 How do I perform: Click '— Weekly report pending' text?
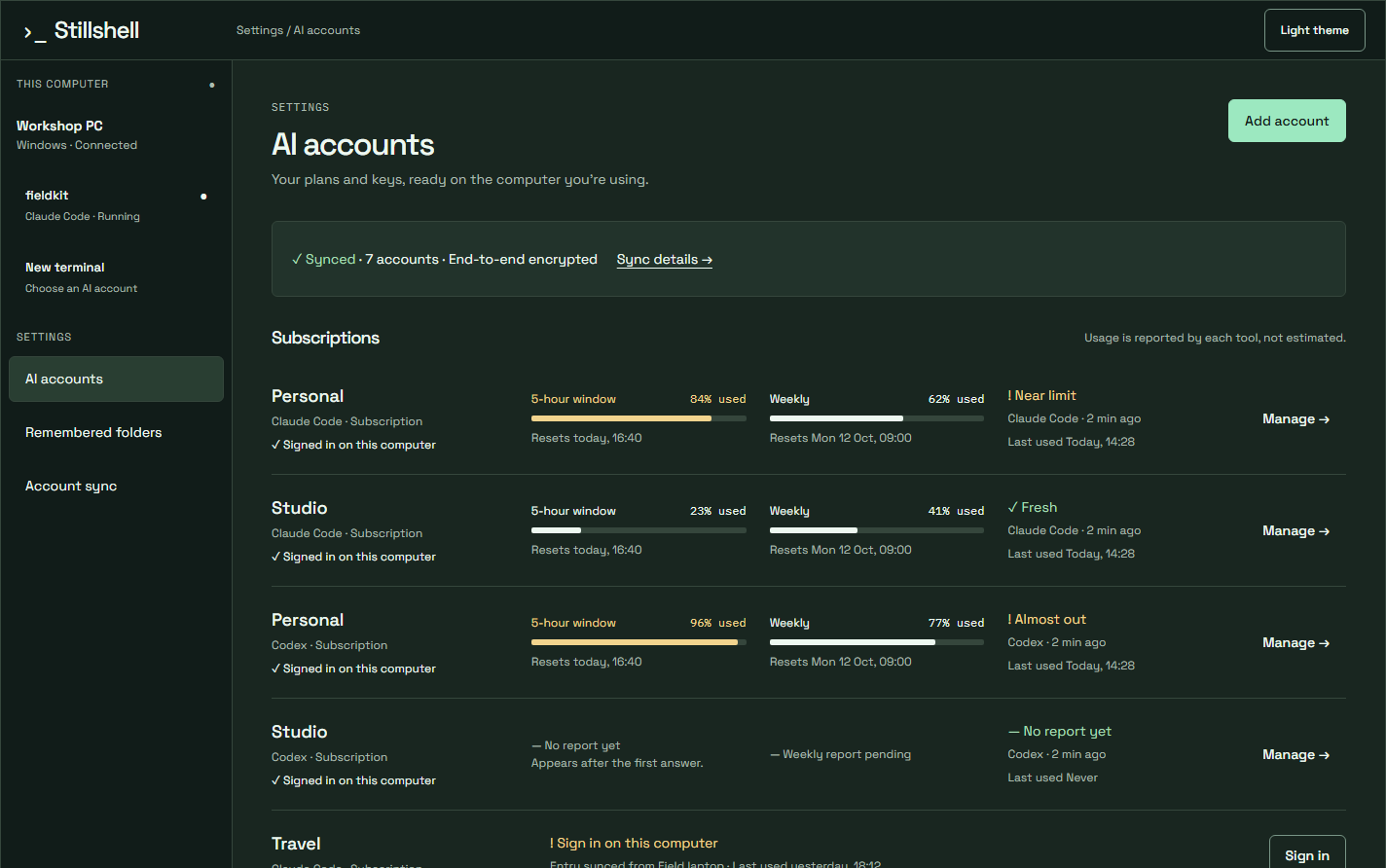840,754
